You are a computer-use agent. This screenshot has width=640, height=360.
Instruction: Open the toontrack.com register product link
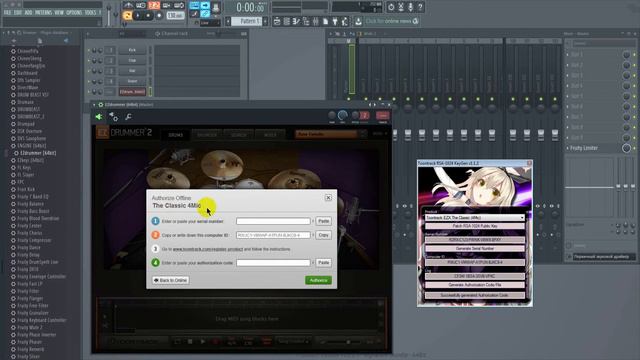208,249
